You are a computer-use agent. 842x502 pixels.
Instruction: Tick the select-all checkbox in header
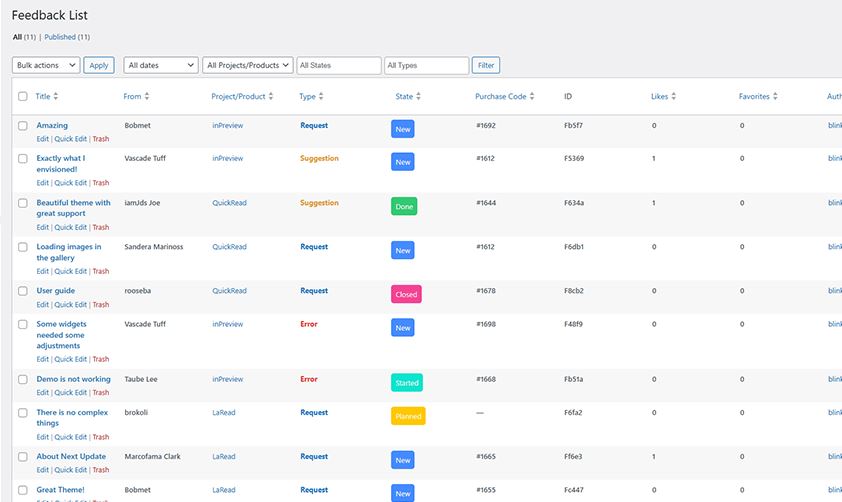click(23, 97)
